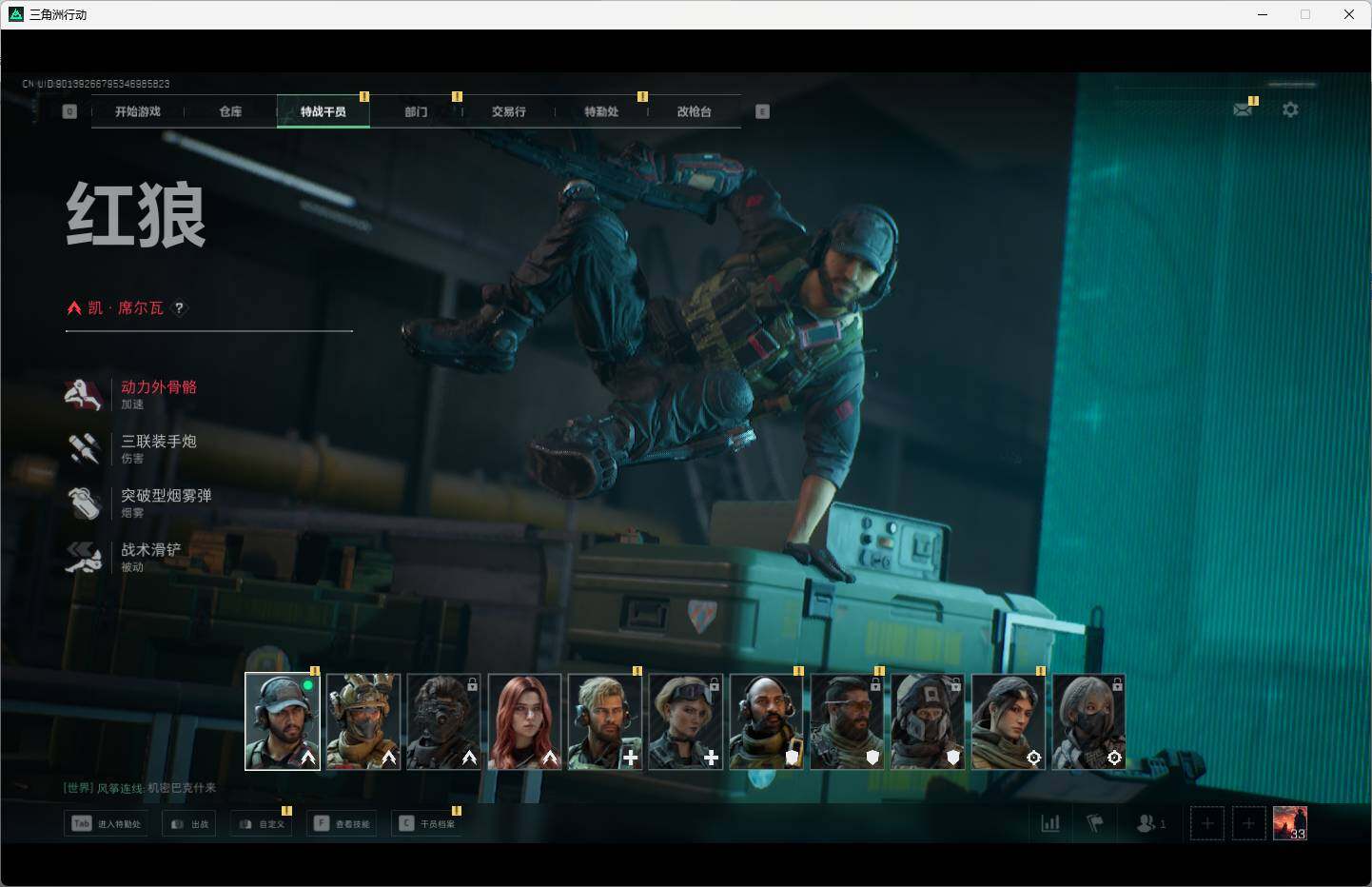Click the 战术滑铲 skill name
Screen dimensions: 1372x887
point(151,550)
